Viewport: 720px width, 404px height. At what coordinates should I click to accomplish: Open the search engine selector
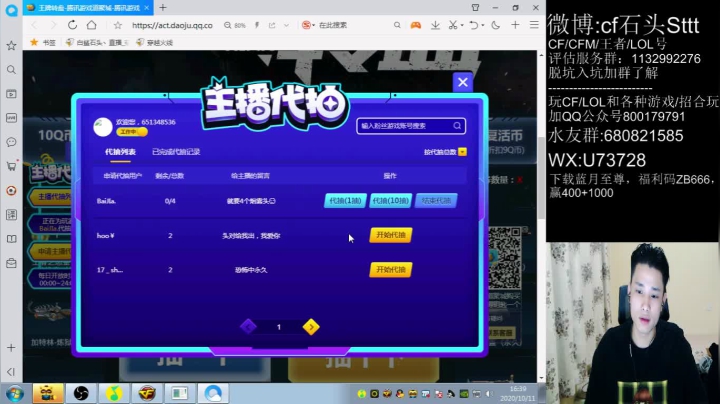(308, 25)
